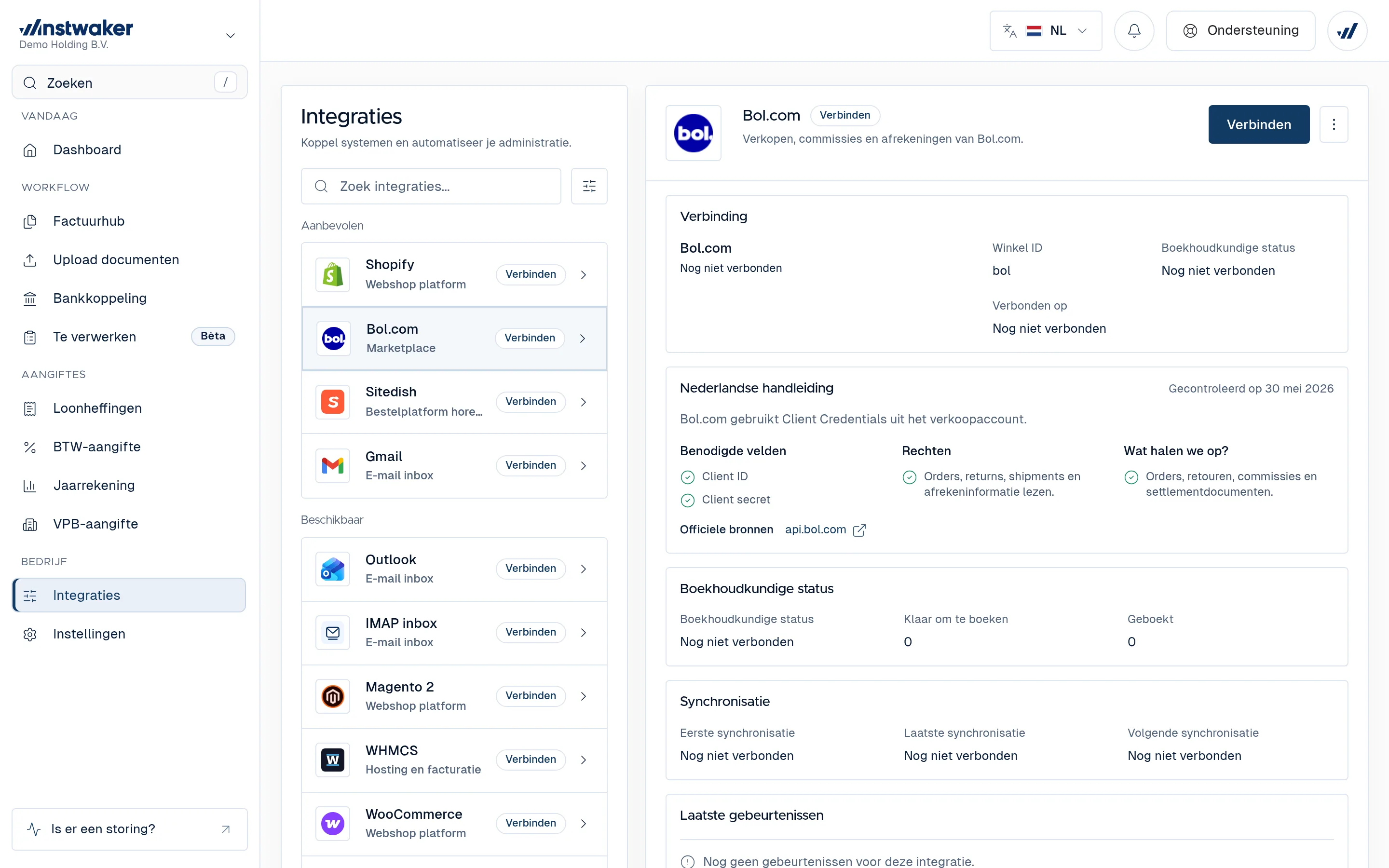Click the BTW-aangifte percent icon
This screenshot has width=1389, height=868.
coord(30,447)
